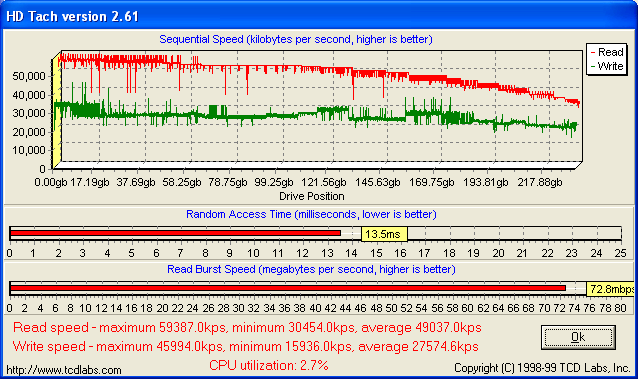Click the Read Burst Speed heading
The height and width of the screenshot is (384, 638).
pos(311,269)
